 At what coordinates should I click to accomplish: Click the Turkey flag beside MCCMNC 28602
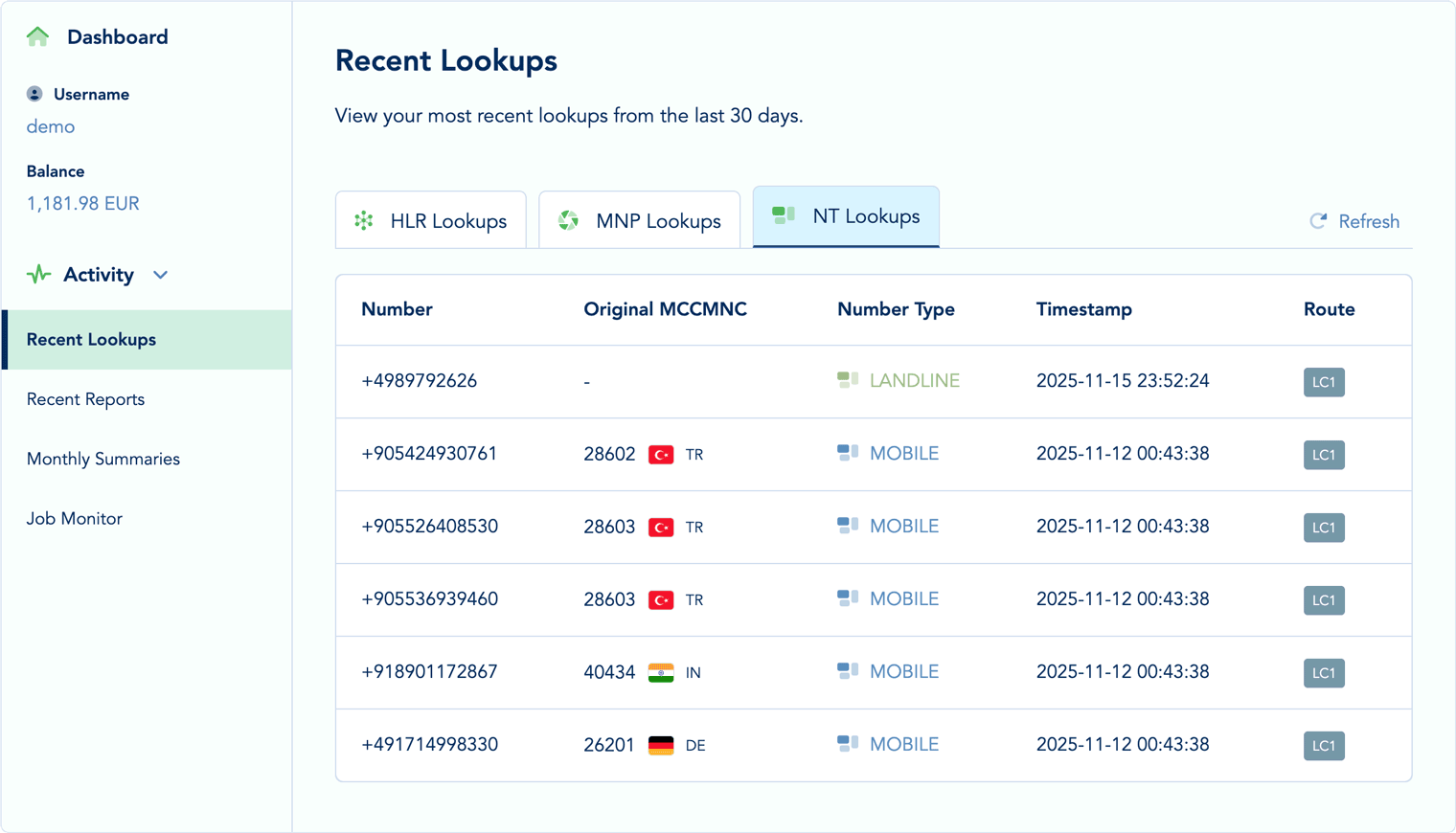coord(661,454)
